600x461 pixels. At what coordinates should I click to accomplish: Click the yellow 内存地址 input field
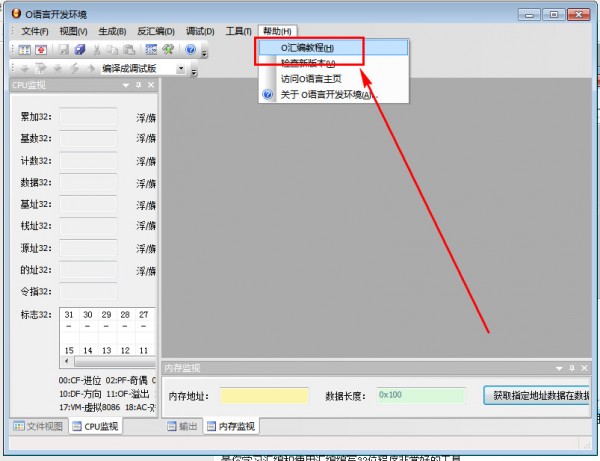(x=264, y=396)
